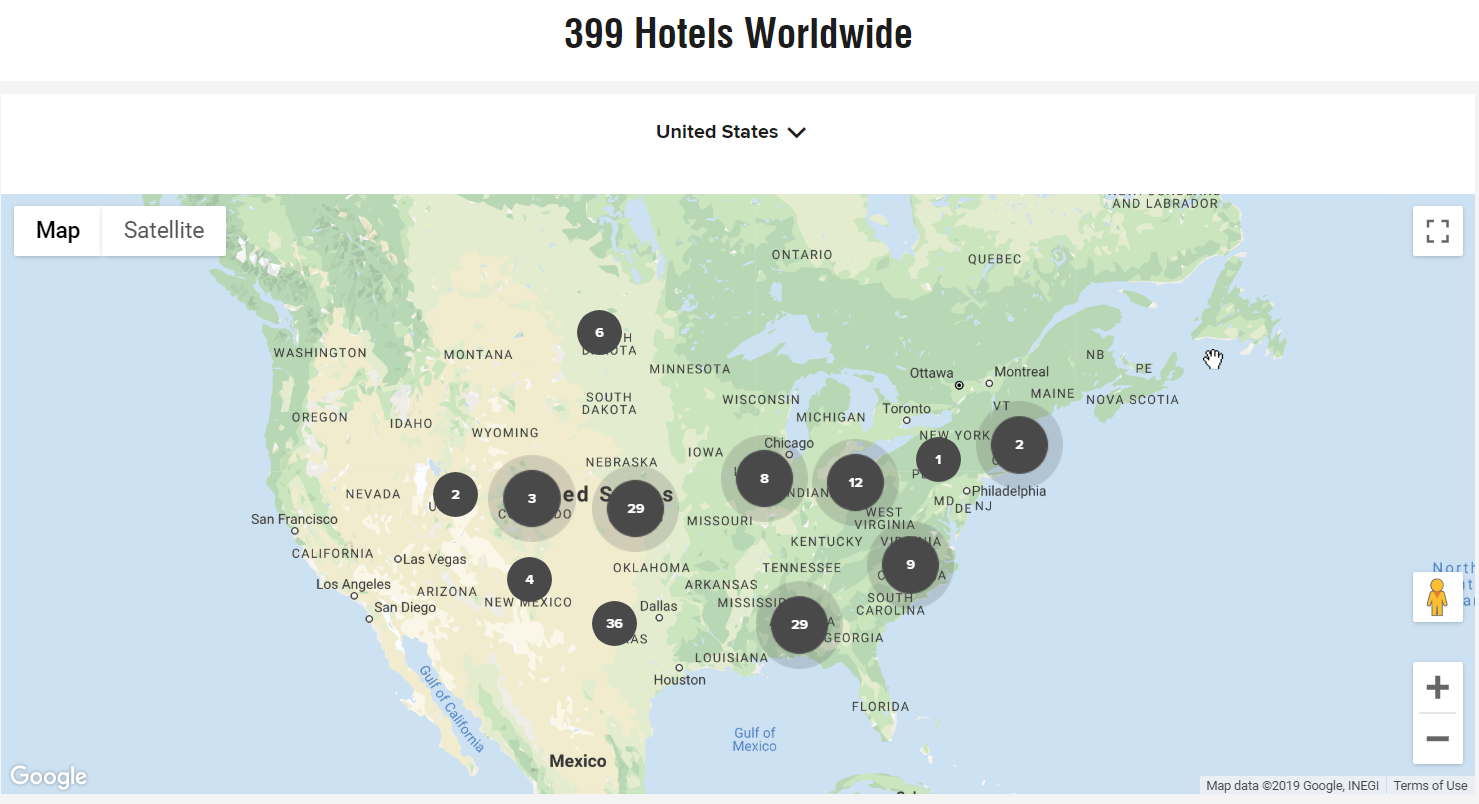Click the 12-hotel cluster marker

855,482
